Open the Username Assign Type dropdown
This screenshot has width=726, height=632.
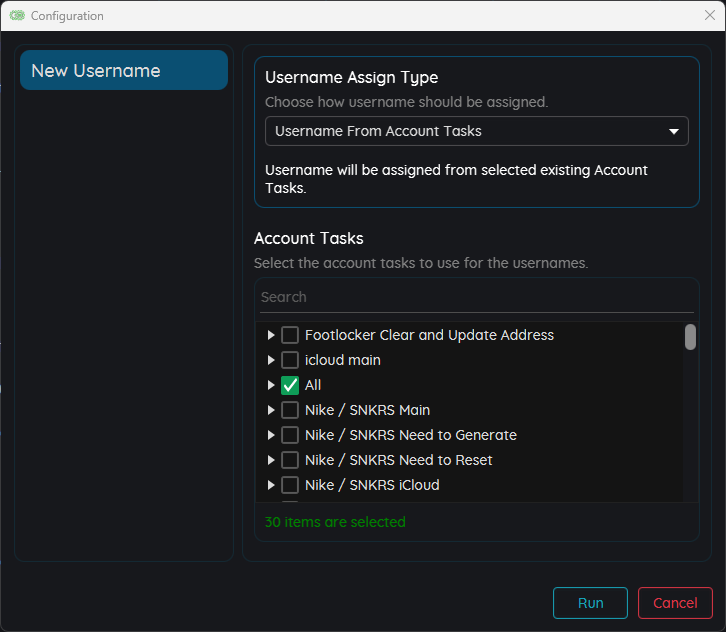pos(476,131)
